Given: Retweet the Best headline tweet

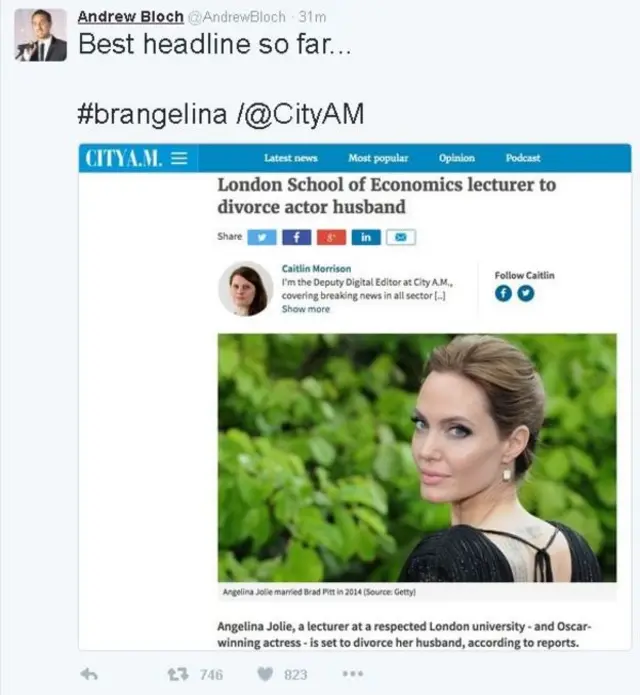Looking at the screenshot, I should click(x=178, y=674).
